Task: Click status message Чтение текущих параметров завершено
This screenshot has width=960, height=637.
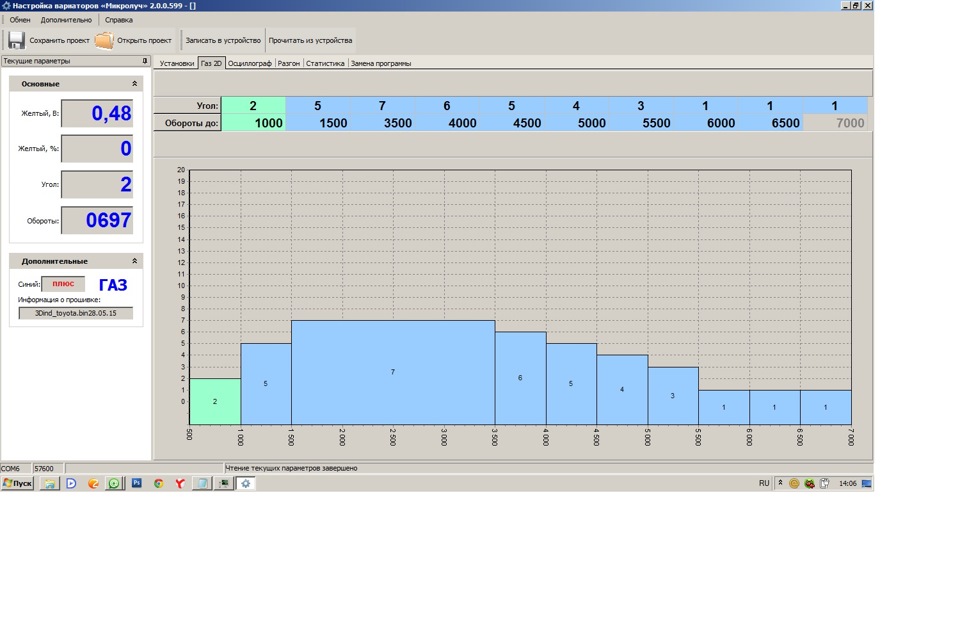Action: [291, 469]
